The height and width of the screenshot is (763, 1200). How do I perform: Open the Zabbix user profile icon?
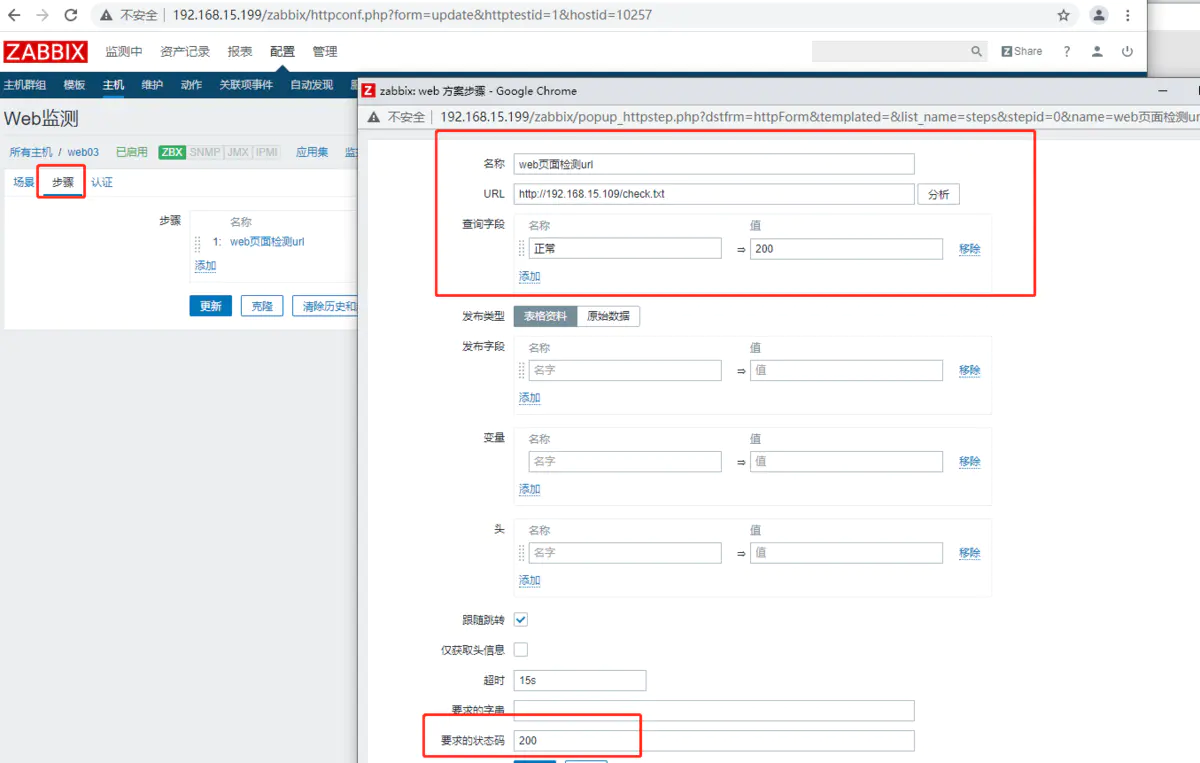(x=1097, y=51)
